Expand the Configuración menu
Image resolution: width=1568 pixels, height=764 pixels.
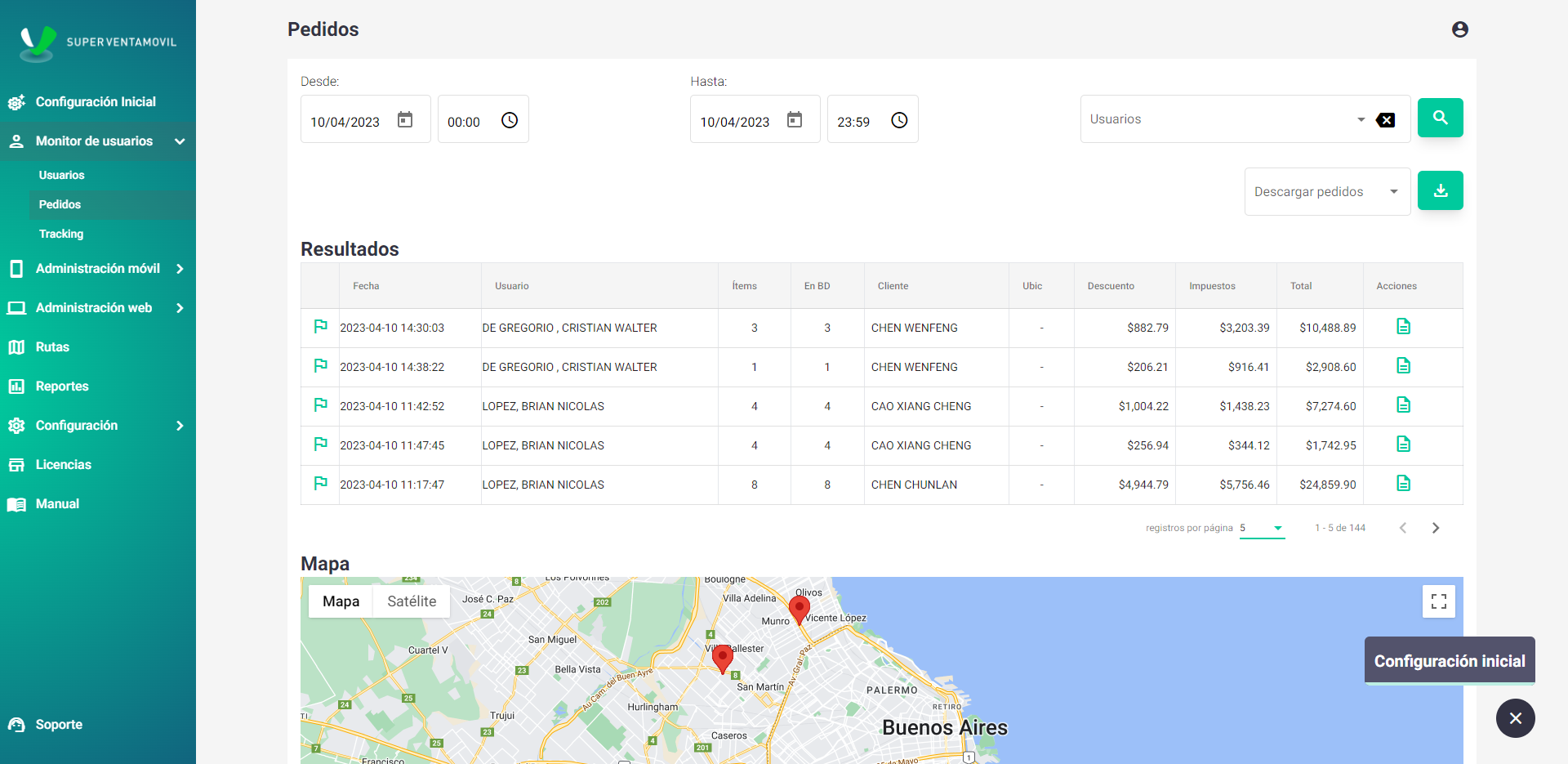point(98,426)
